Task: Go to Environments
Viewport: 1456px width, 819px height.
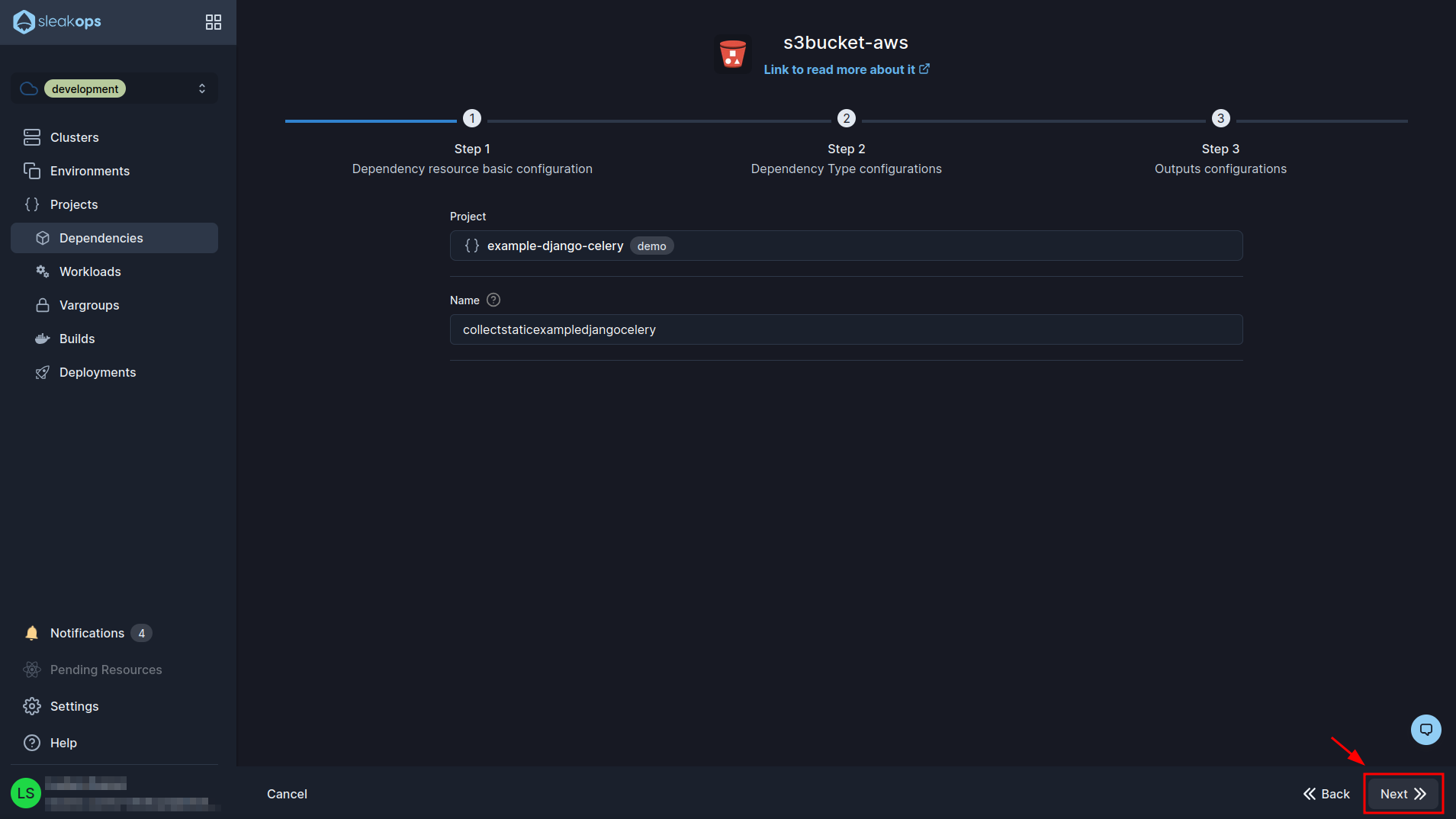Action: pyautogui.click(x=114, y=171)
